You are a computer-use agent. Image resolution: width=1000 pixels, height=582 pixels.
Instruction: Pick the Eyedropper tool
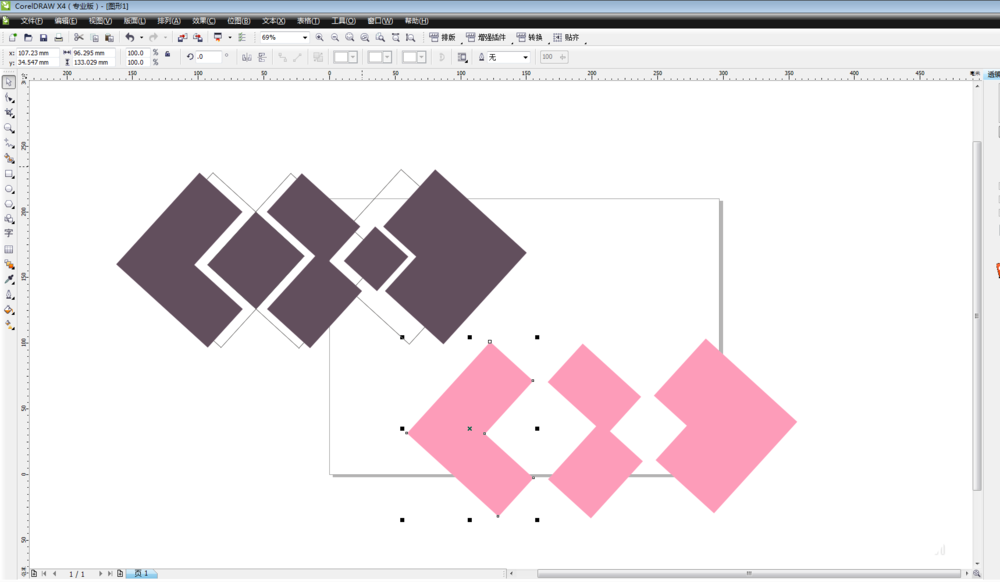(x=9, y=279)
